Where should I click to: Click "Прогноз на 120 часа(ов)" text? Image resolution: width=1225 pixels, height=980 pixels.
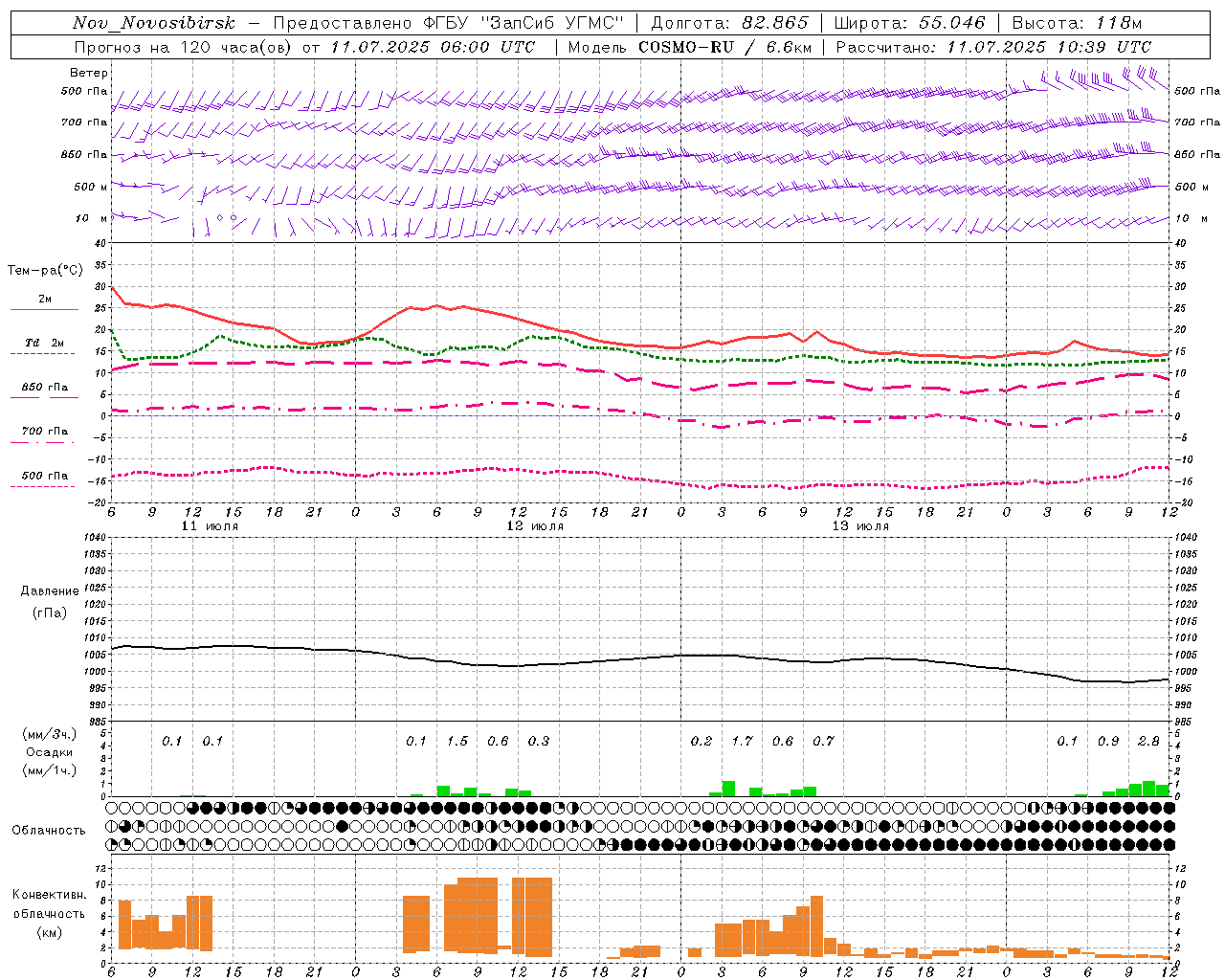pyautogui.click(x=184, y=47)
